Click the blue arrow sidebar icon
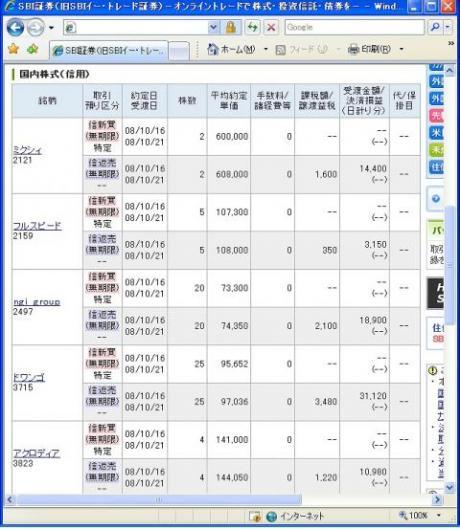Viewport: 460px width, 530px height. (x=436, y=198)
